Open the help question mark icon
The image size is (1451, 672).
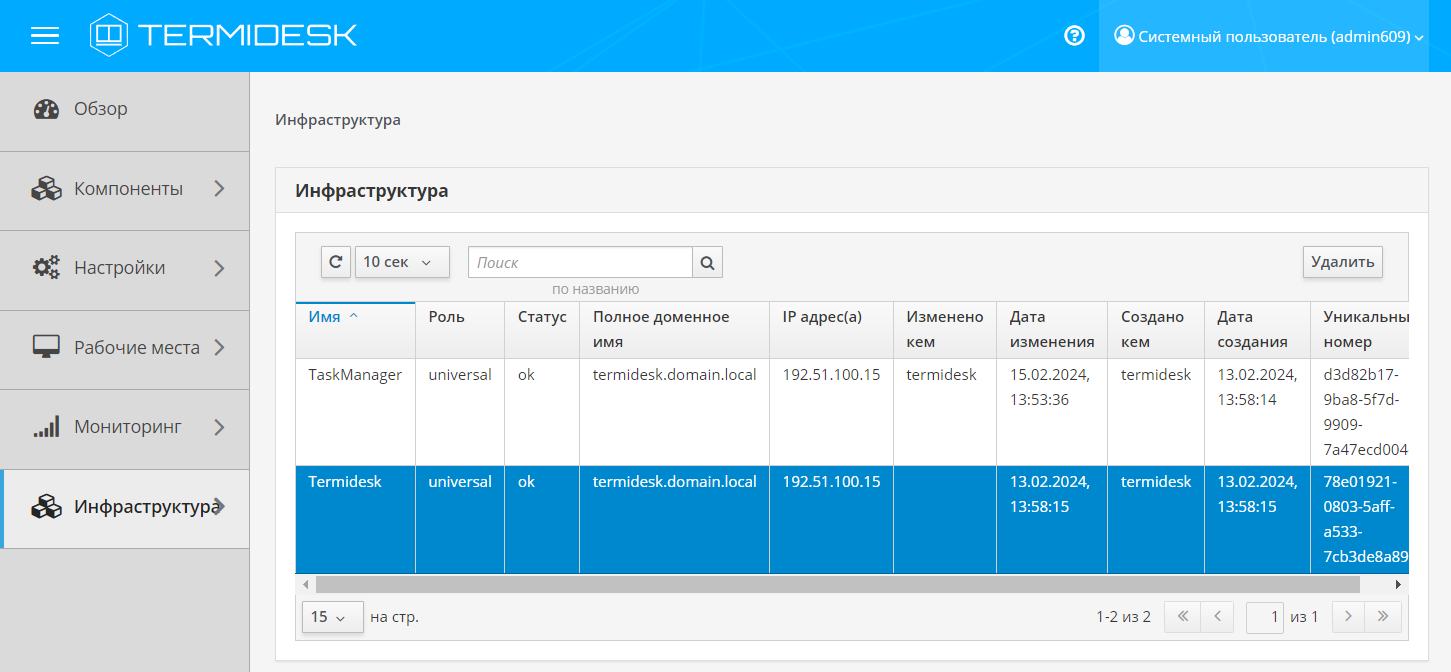1075,36
